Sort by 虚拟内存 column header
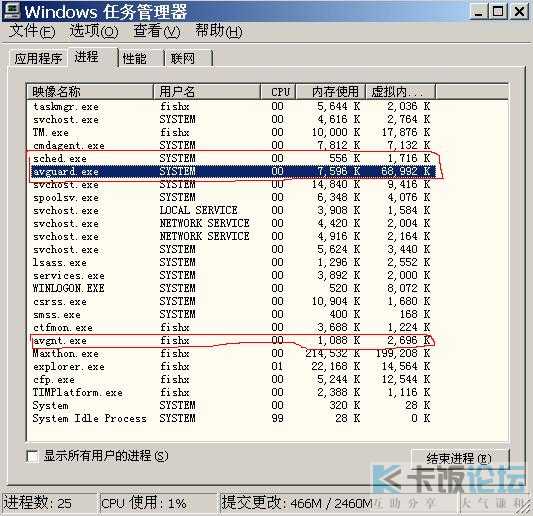Screen dimensions: 533x516 (400, 91)
